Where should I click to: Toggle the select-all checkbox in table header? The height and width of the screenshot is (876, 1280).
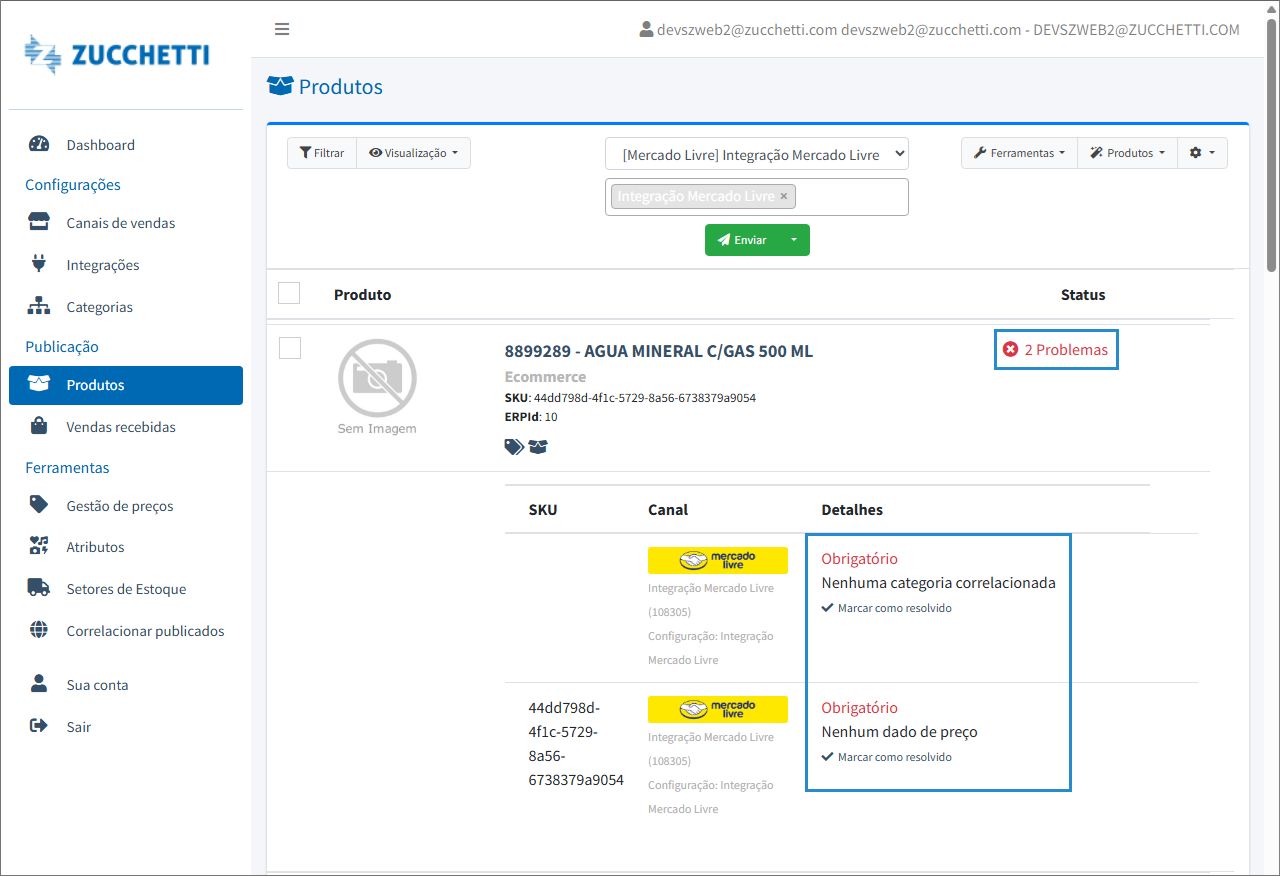click(289, 293)
